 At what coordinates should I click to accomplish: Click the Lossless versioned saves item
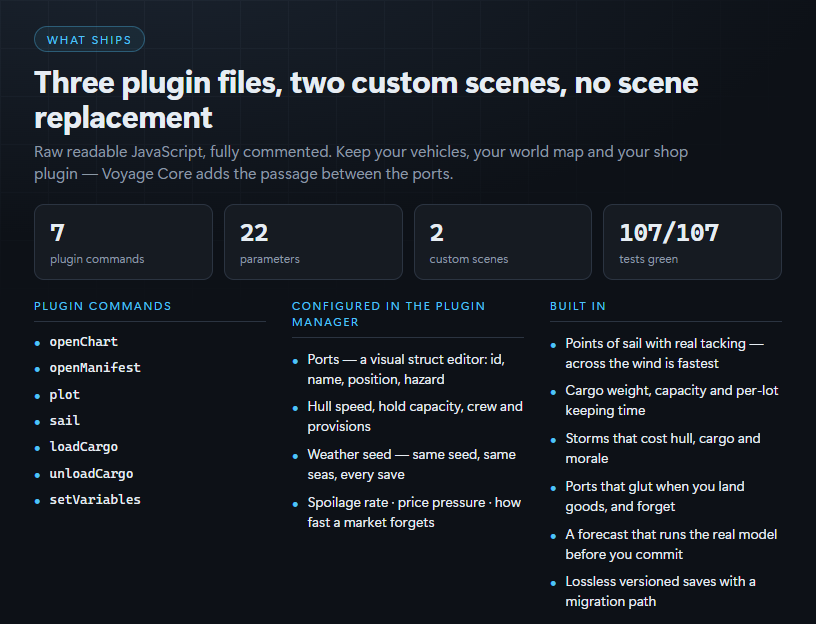point(660,591)
